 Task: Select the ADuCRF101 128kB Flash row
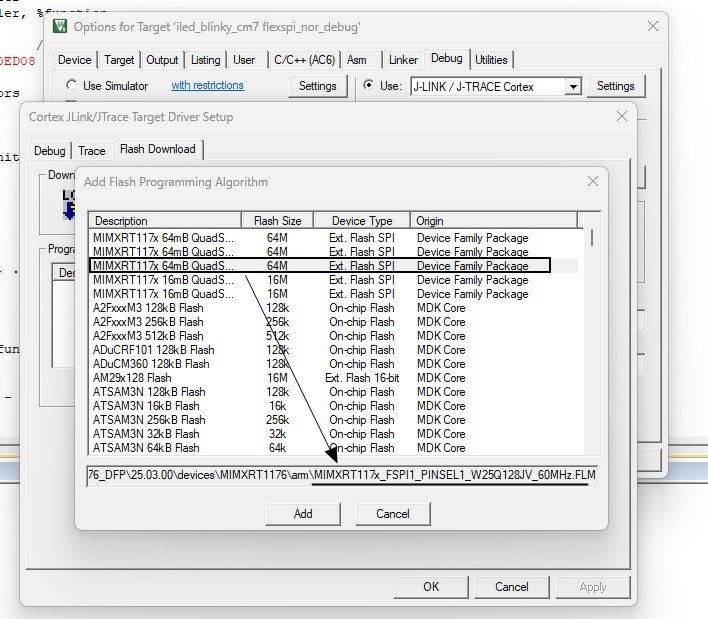pyautogui.click(x=333, y=350)
